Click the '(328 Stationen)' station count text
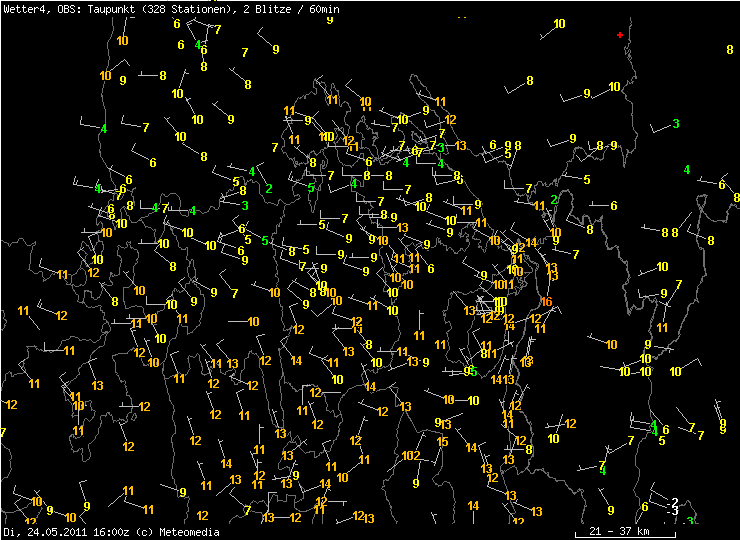 [x=189, y=9]
